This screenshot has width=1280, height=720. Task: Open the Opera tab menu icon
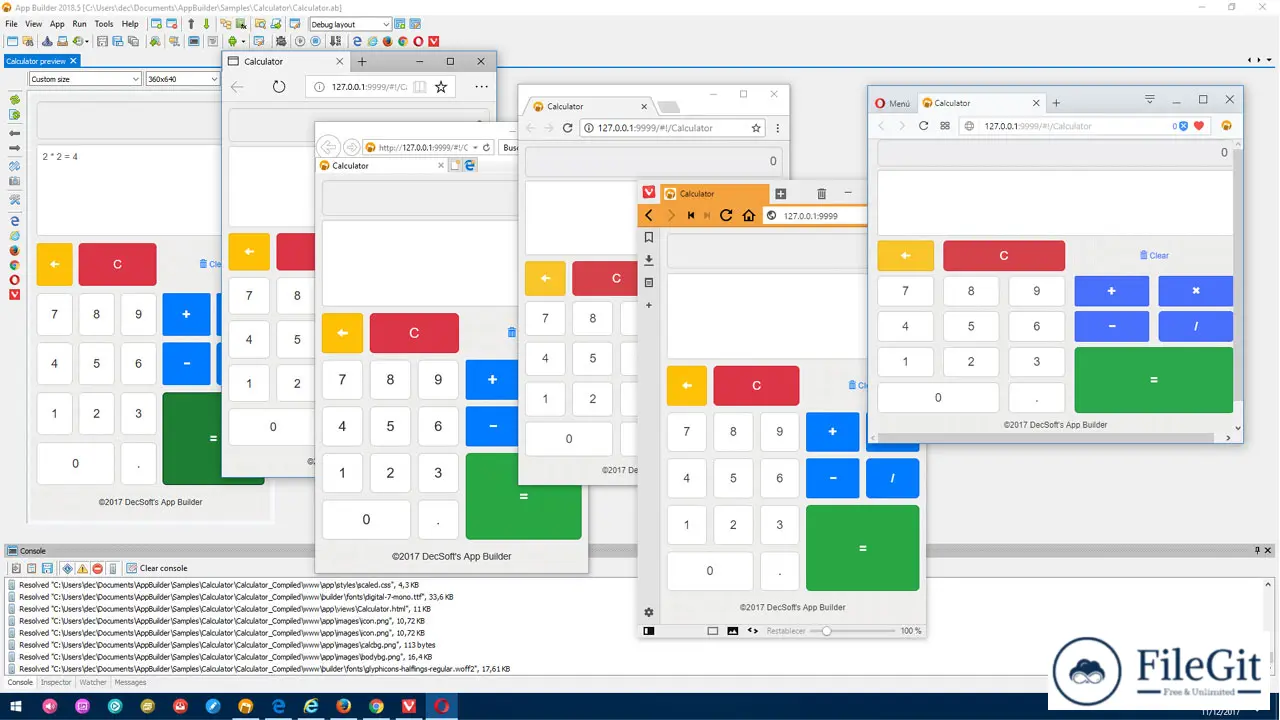1150,100
